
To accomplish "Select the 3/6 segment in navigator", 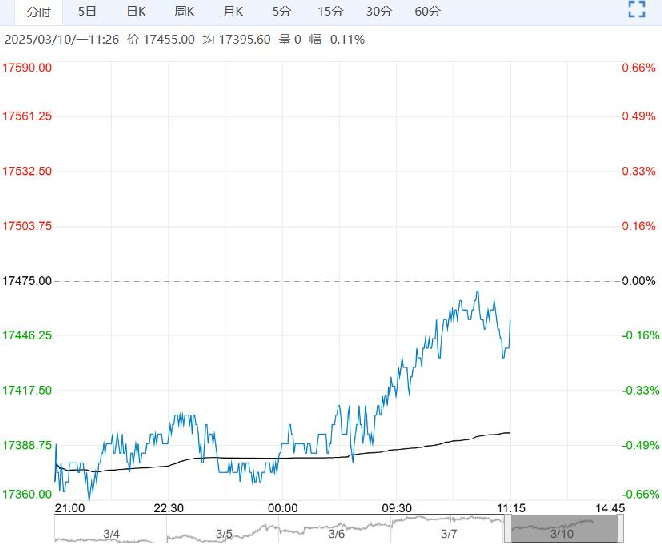I will coord(335,530).
